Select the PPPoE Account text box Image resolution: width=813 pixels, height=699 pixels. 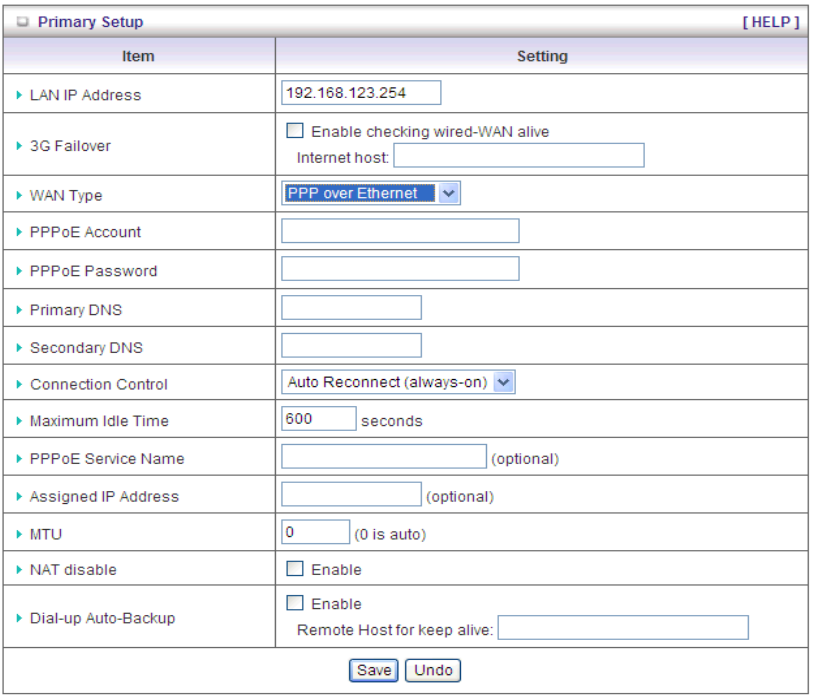click(400, 231)
